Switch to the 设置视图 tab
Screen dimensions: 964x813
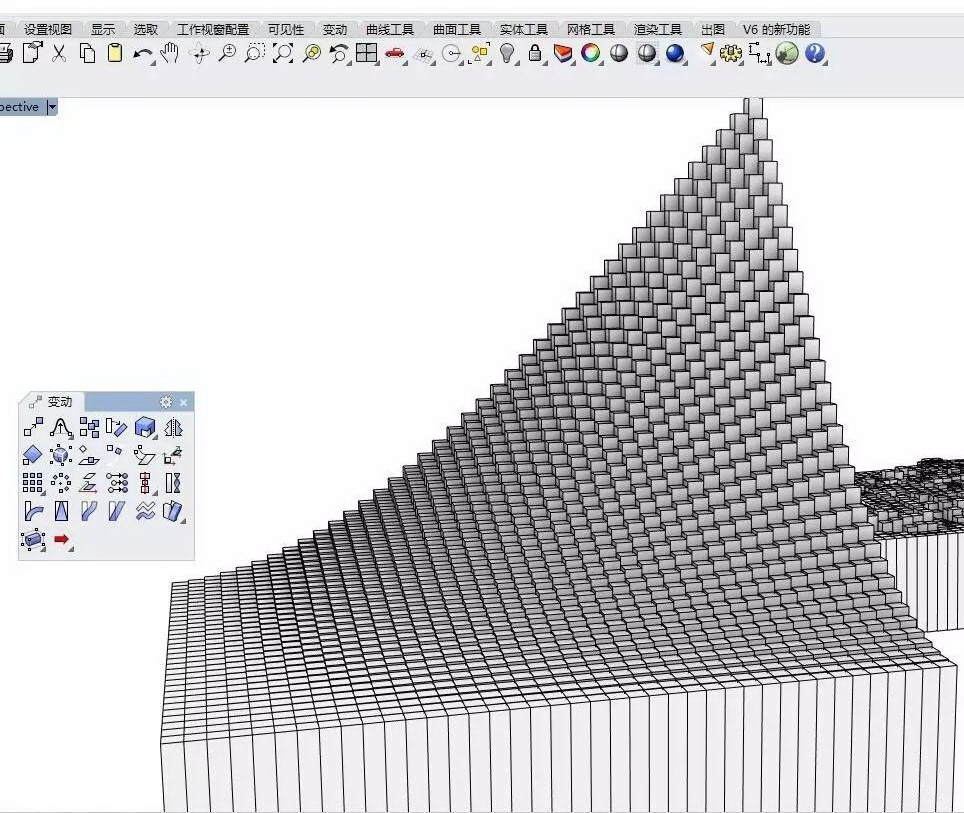[x=48, y=29]
